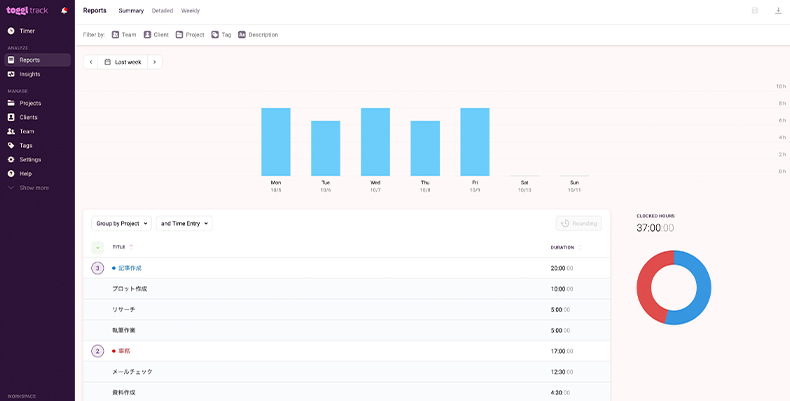Collapse all rows with green chevron toggle

pos(97,248)
